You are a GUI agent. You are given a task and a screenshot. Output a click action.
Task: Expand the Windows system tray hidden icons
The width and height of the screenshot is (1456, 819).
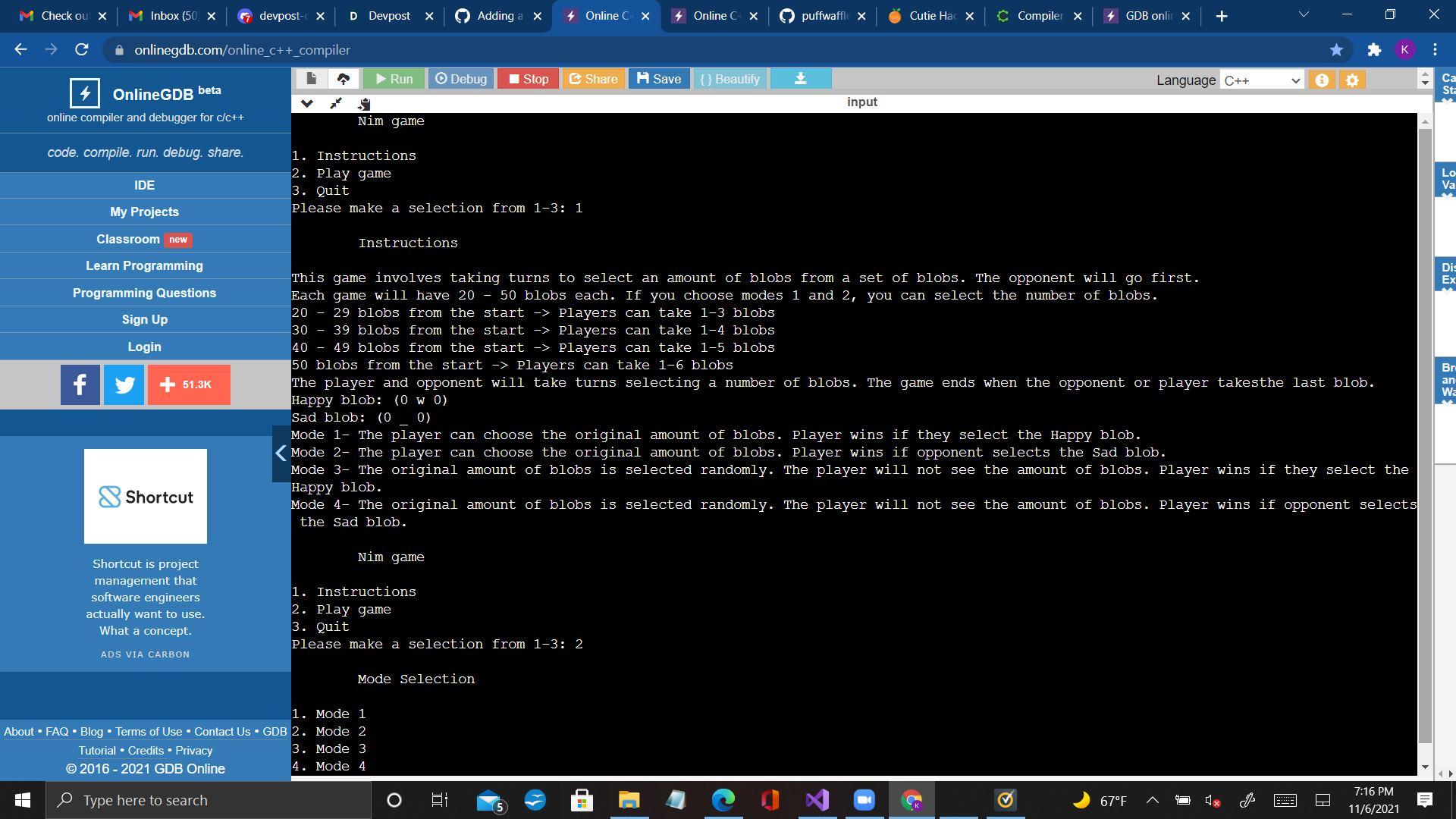(x=1152, y=800)
